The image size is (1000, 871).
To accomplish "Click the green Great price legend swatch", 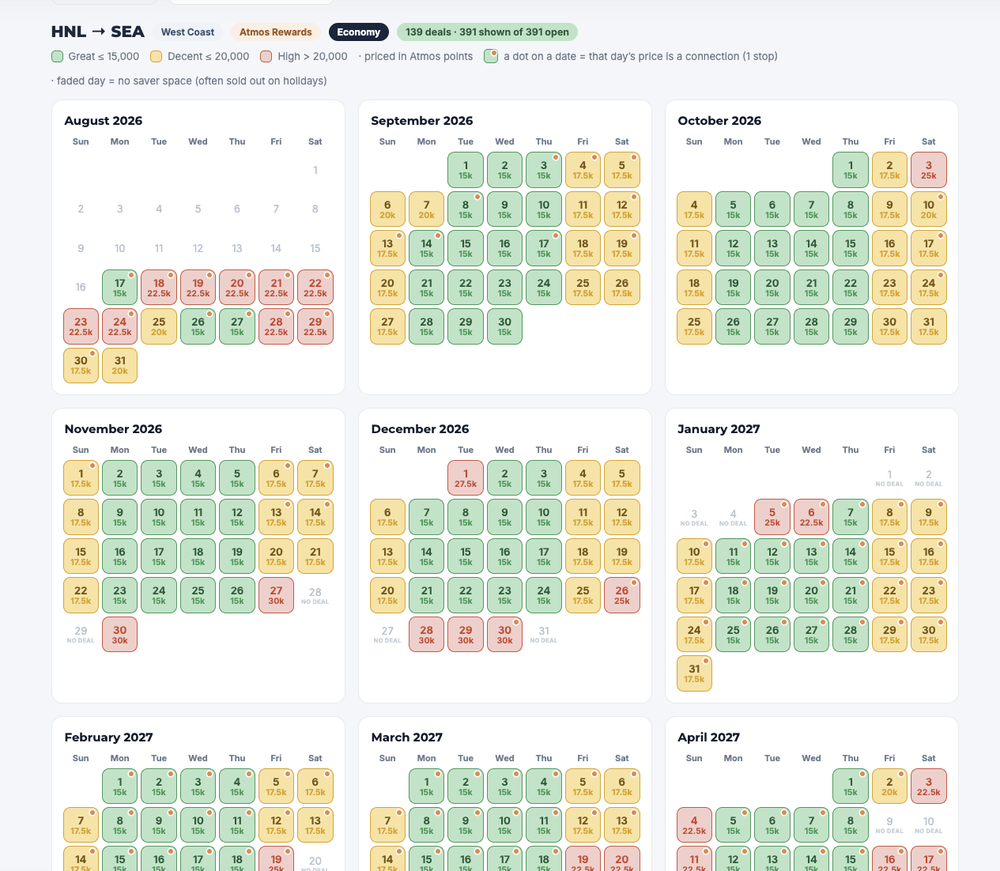I will coord(57,57).
